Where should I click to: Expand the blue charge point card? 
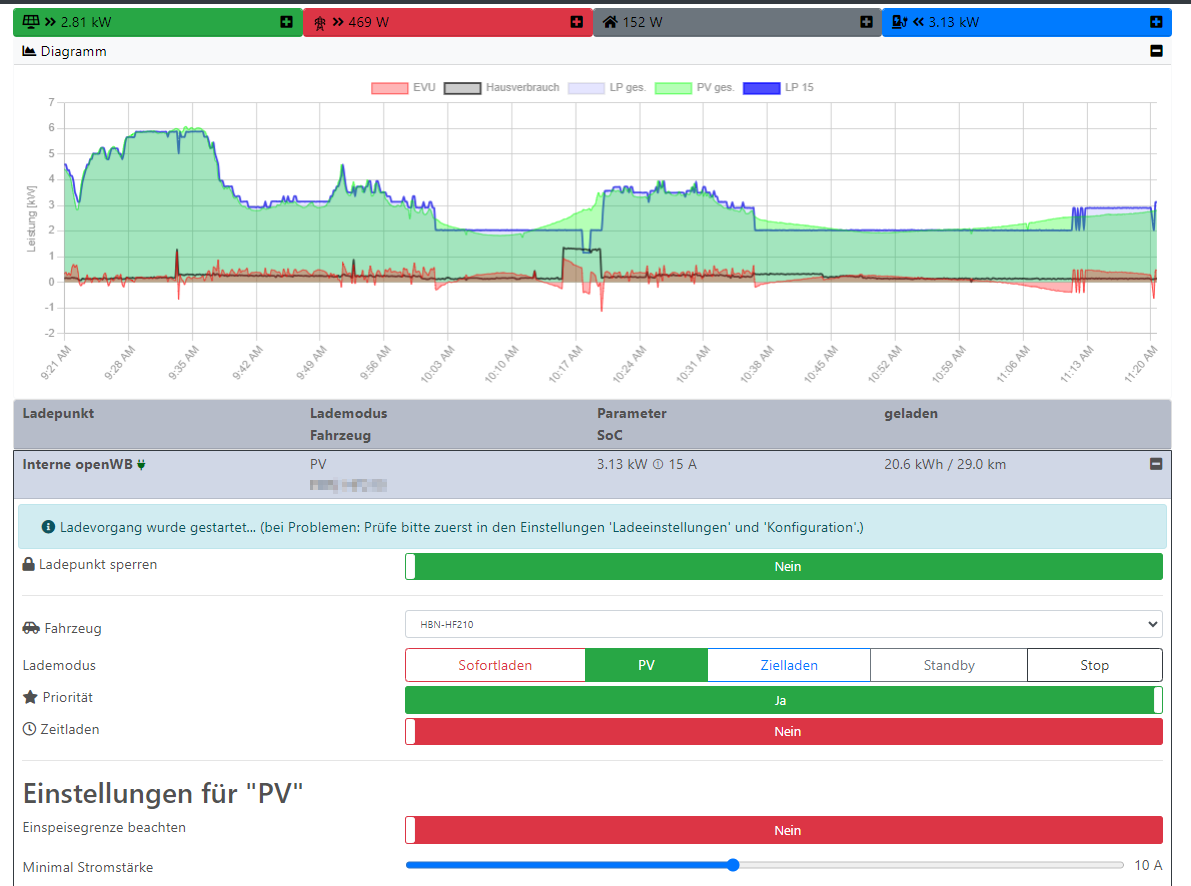click(x=1155, y=22)
